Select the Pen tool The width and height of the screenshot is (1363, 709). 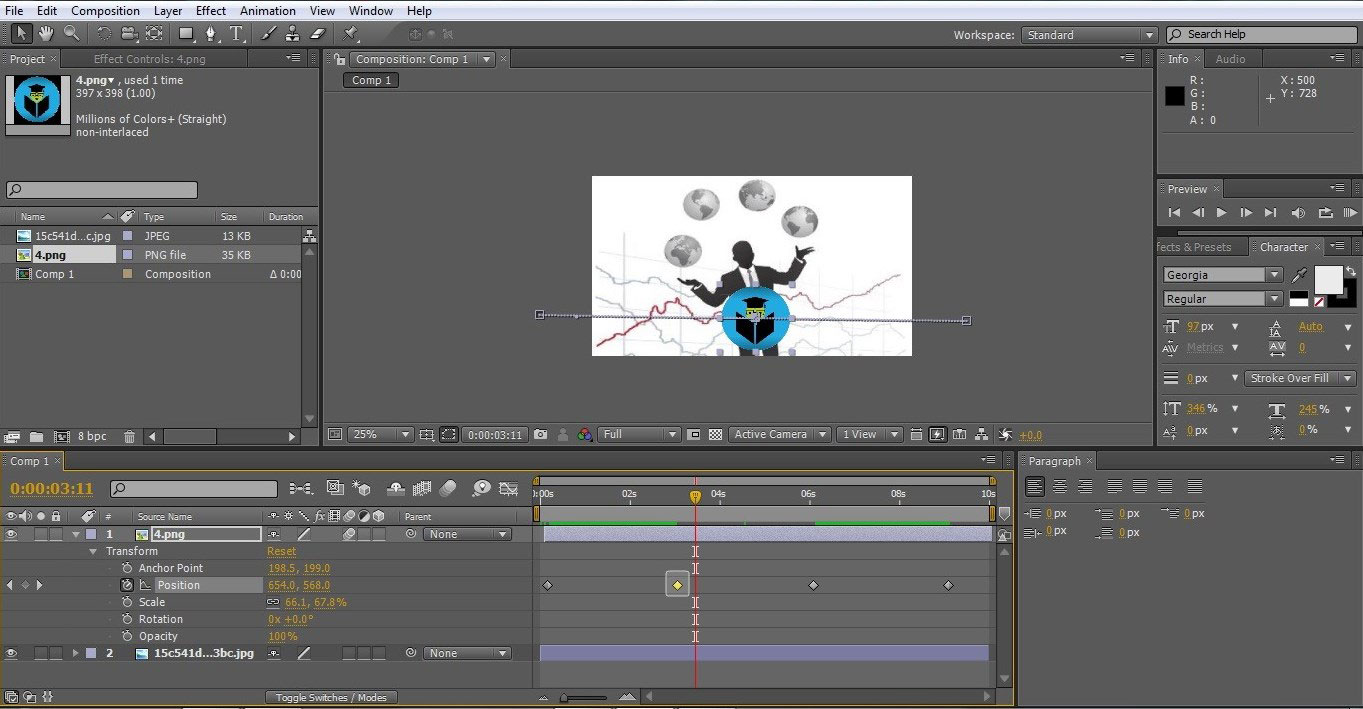[211, 32]
